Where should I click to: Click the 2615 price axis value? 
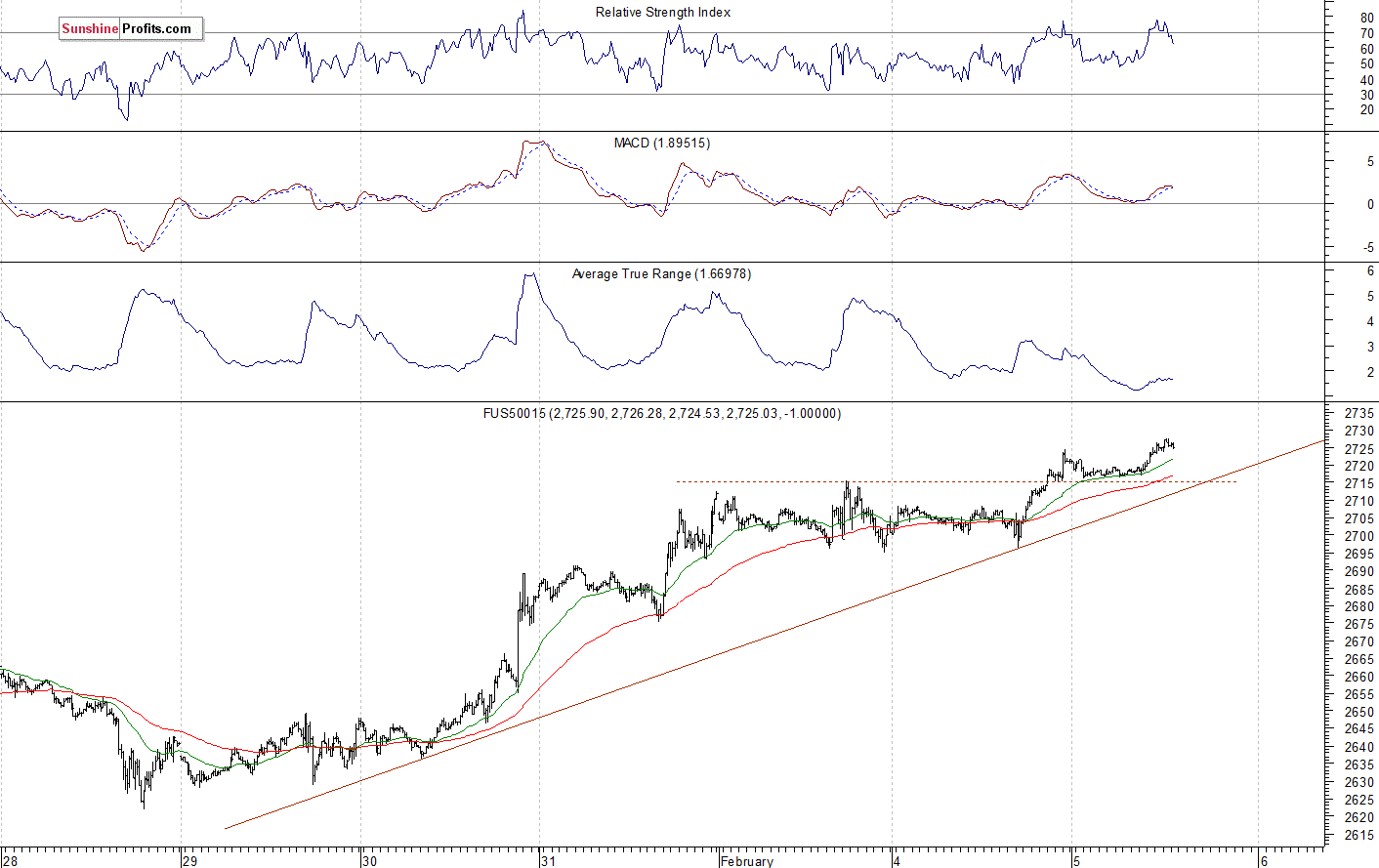tap(1359, 835)
